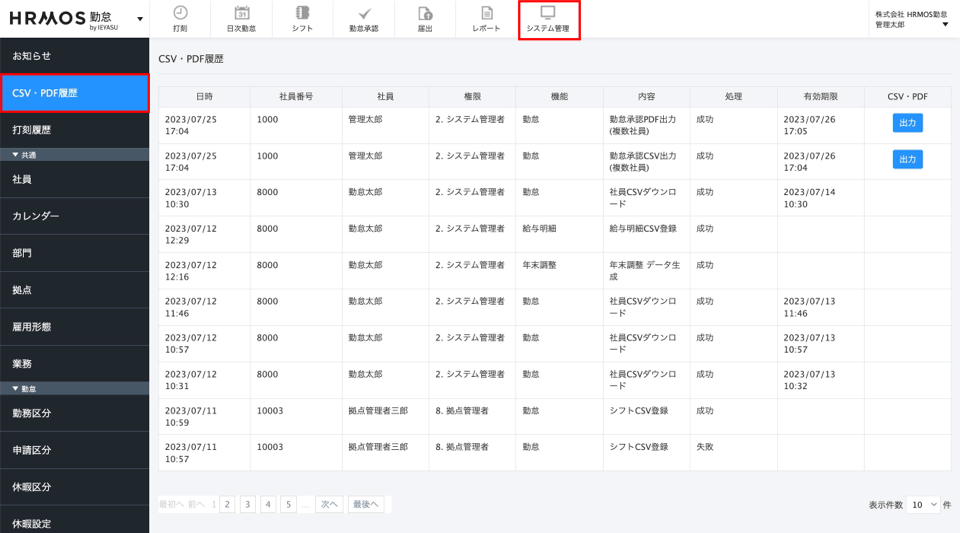Collapse the 共通 sidebar section
The image size is (960, 533).
[74, 155]
